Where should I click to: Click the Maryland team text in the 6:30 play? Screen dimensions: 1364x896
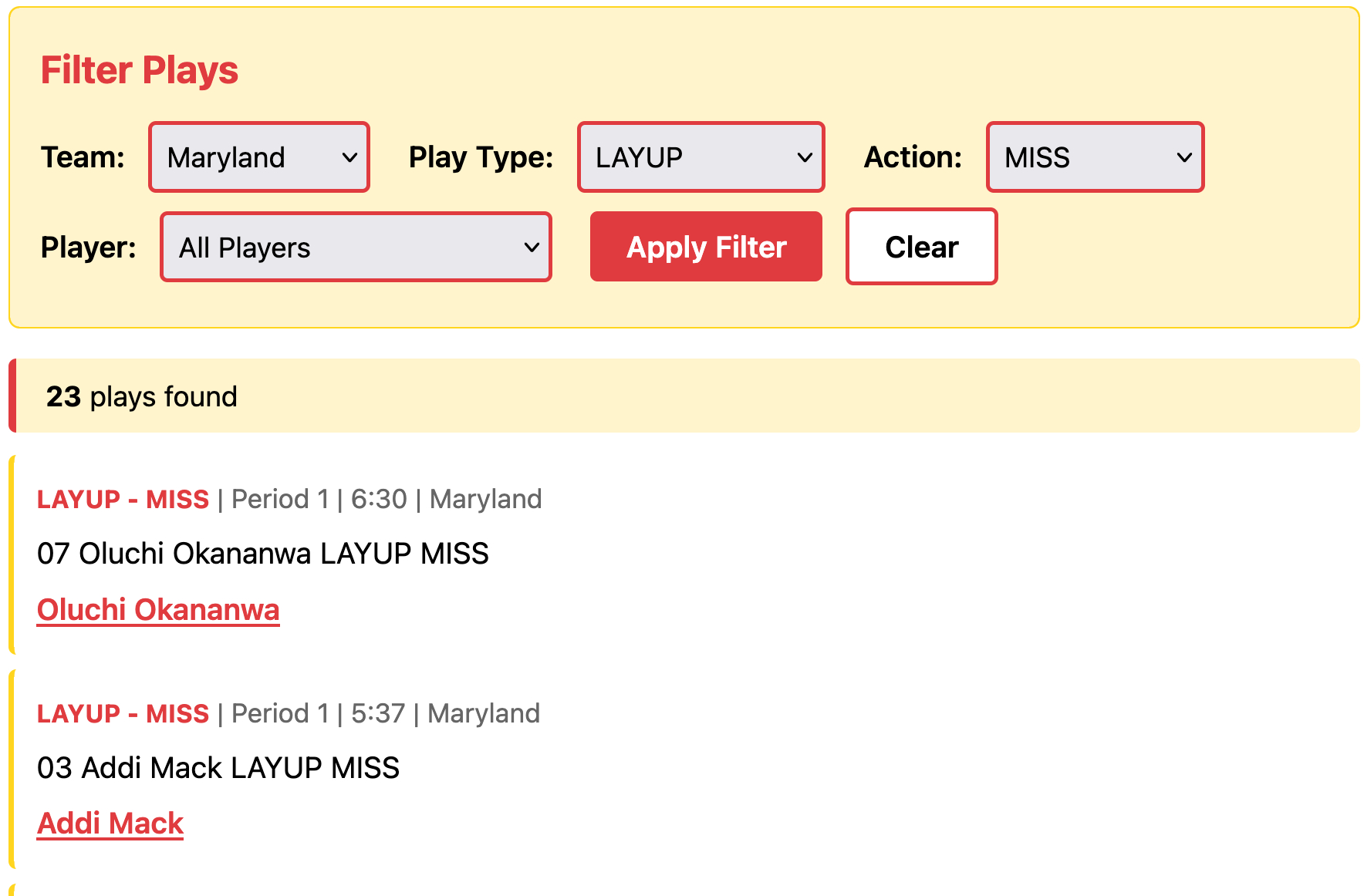point(486,500)
